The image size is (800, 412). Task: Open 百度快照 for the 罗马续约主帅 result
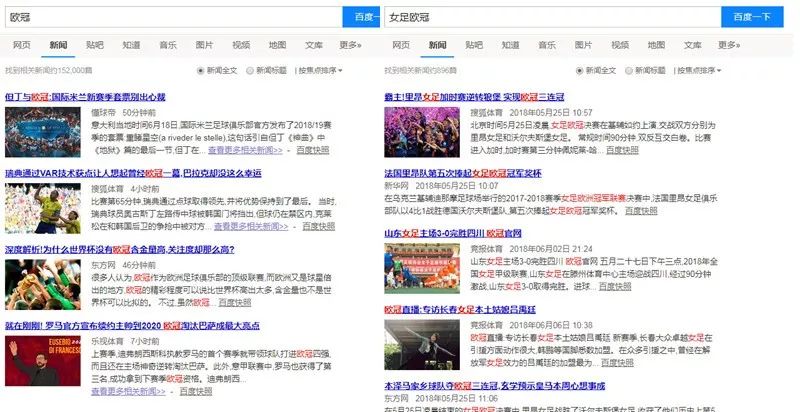click(x=196, y=392)
